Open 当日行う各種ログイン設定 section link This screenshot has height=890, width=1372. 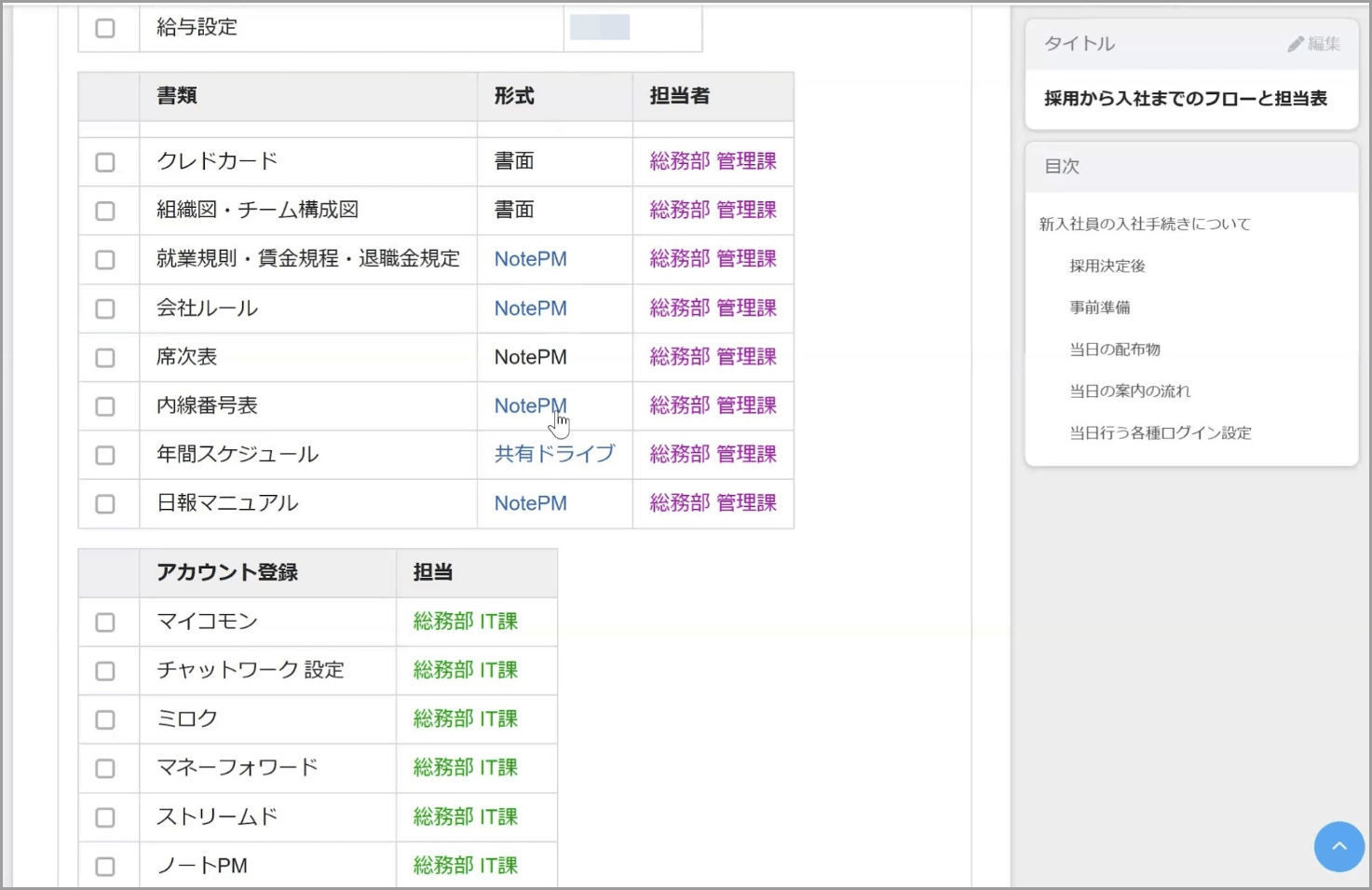point(1161,433)
